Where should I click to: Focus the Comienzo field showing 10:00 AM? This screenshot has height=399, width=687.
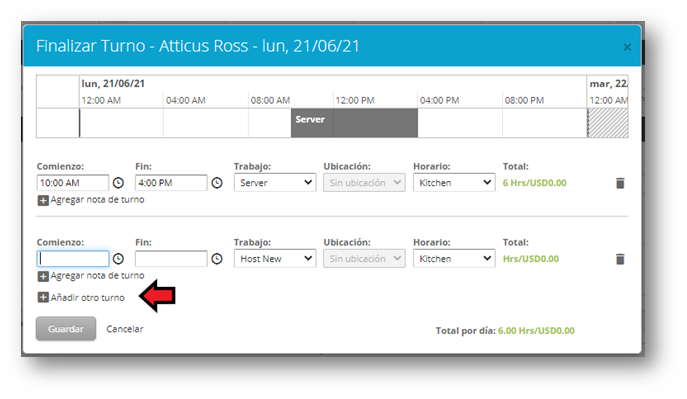(73, 183)
